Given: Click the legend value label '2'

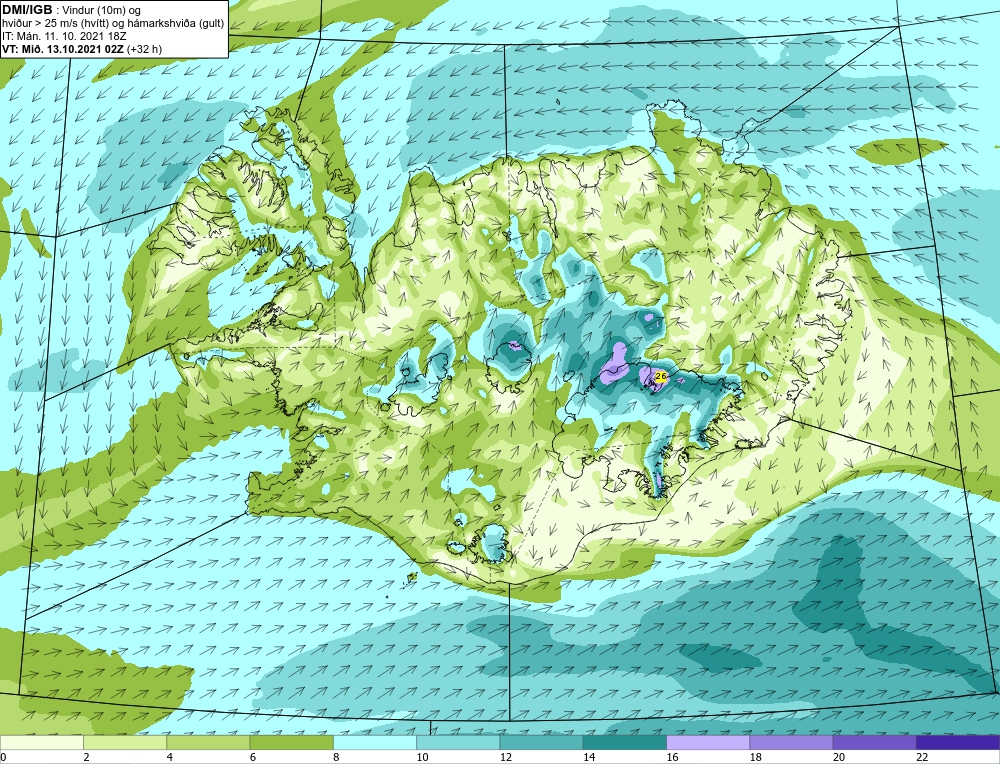Looking at the screenshot, I should pos(86,757).
